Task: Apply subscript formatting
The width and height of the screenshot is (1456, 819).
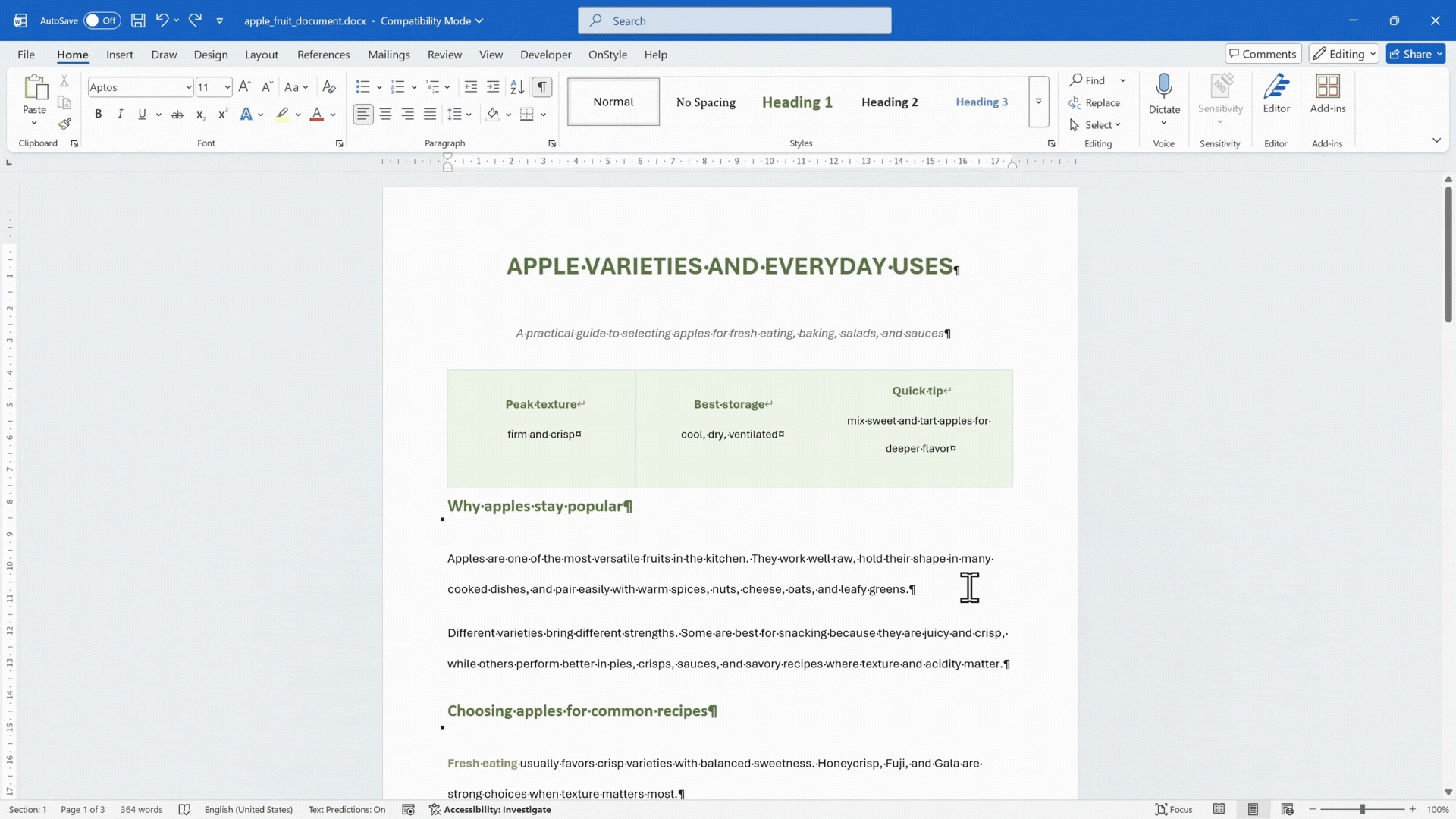Action: (200, 115)
